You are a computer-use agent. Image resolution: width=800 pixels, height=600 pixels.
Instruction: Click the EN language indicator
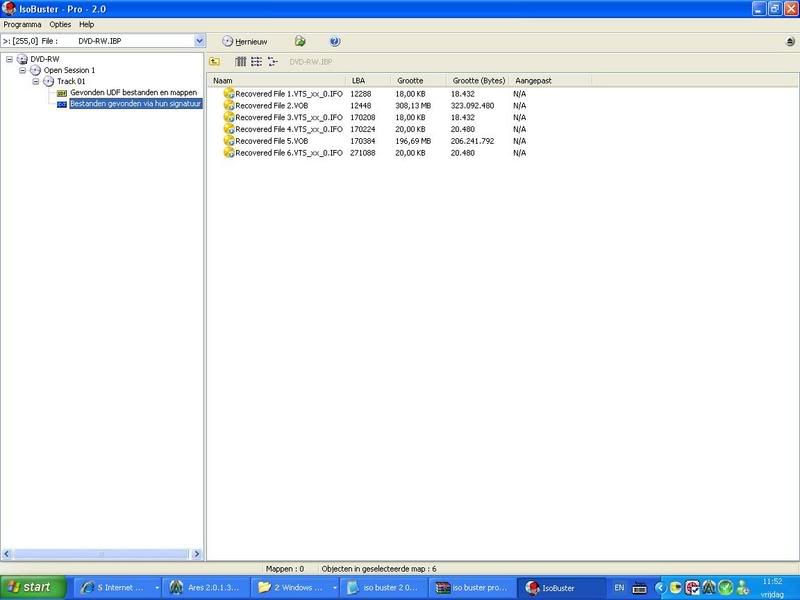619,588
